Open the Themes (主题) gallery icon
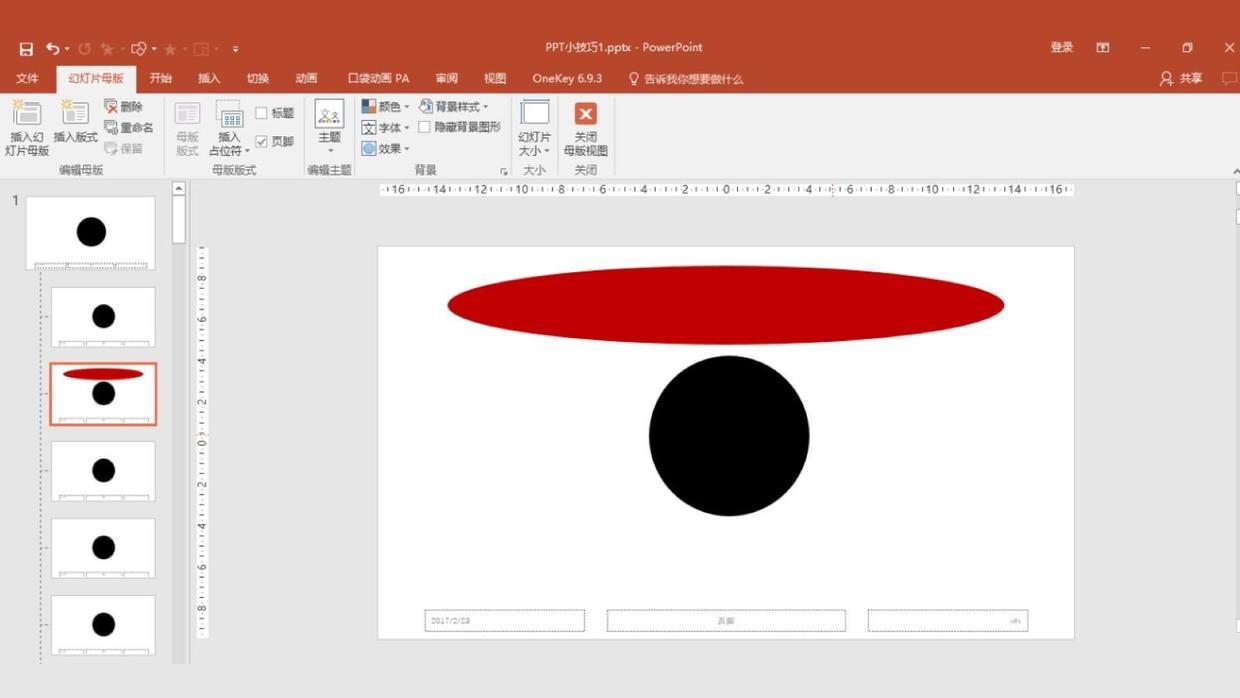1240x698 pixels. click(x=329, y=114)
